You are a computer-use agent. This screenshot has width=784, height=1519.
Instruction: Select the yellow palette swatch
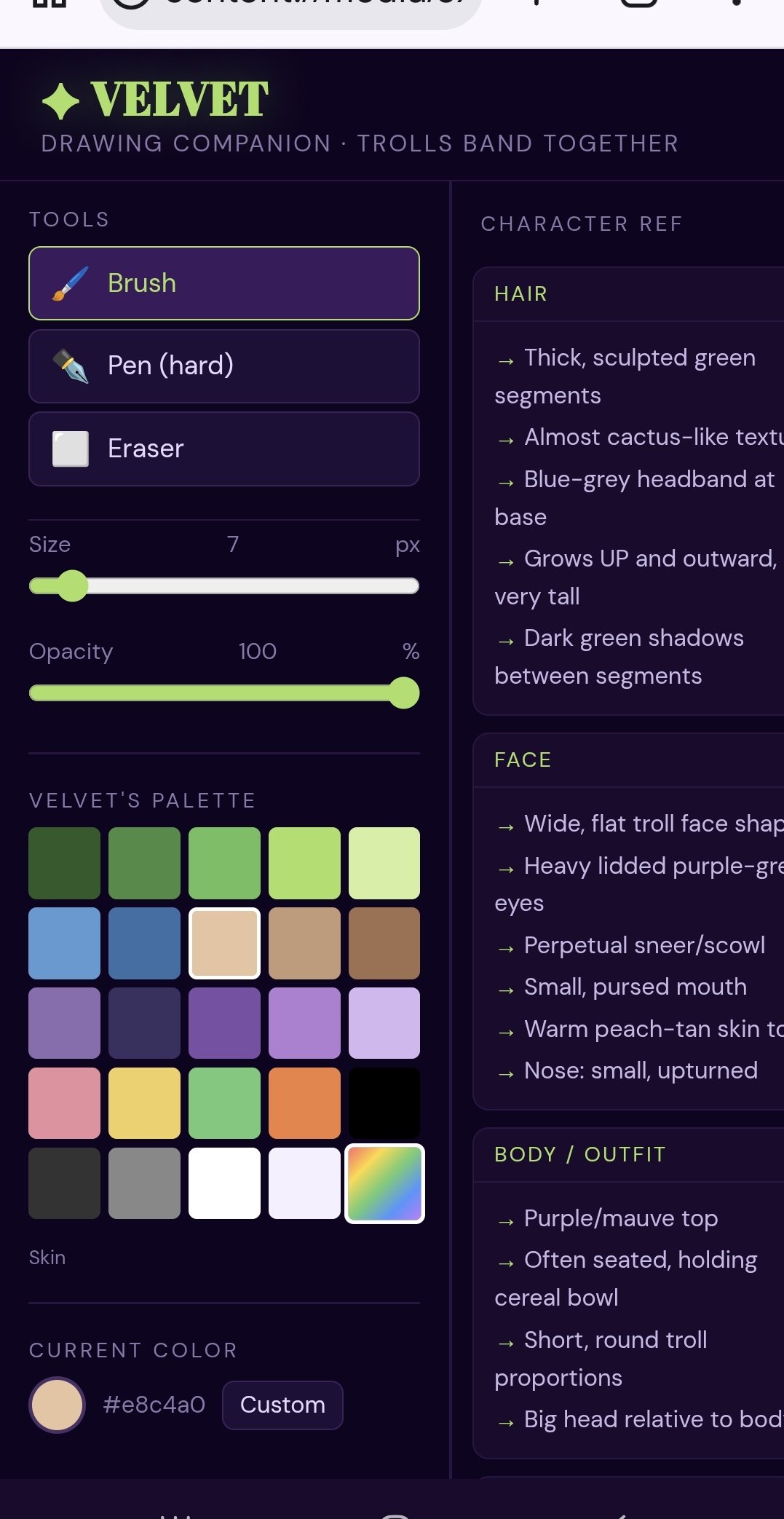144,1103
